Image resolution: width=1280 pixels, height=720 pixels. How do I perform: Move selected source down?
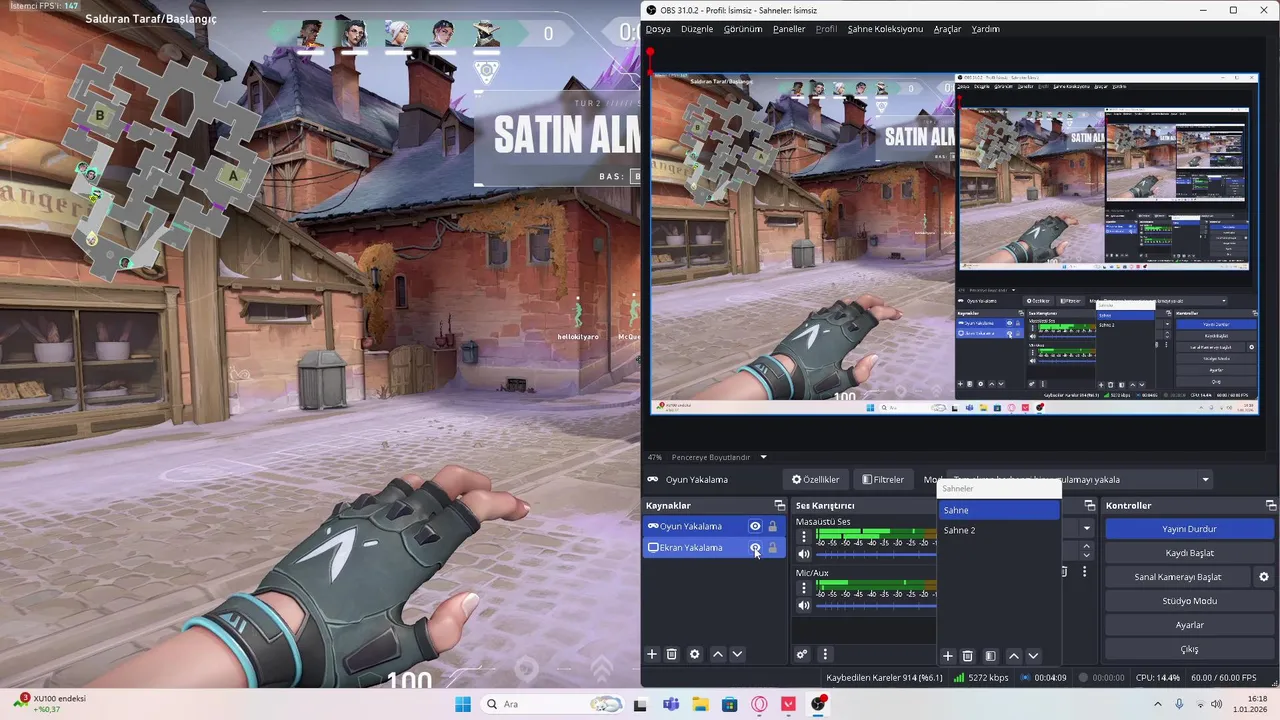737,654
